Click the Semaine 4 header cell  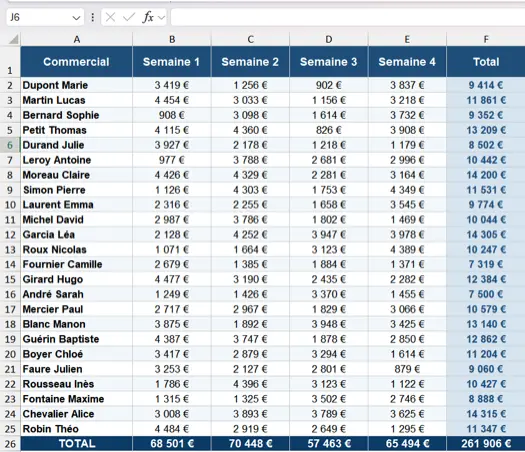click(407, 62)
